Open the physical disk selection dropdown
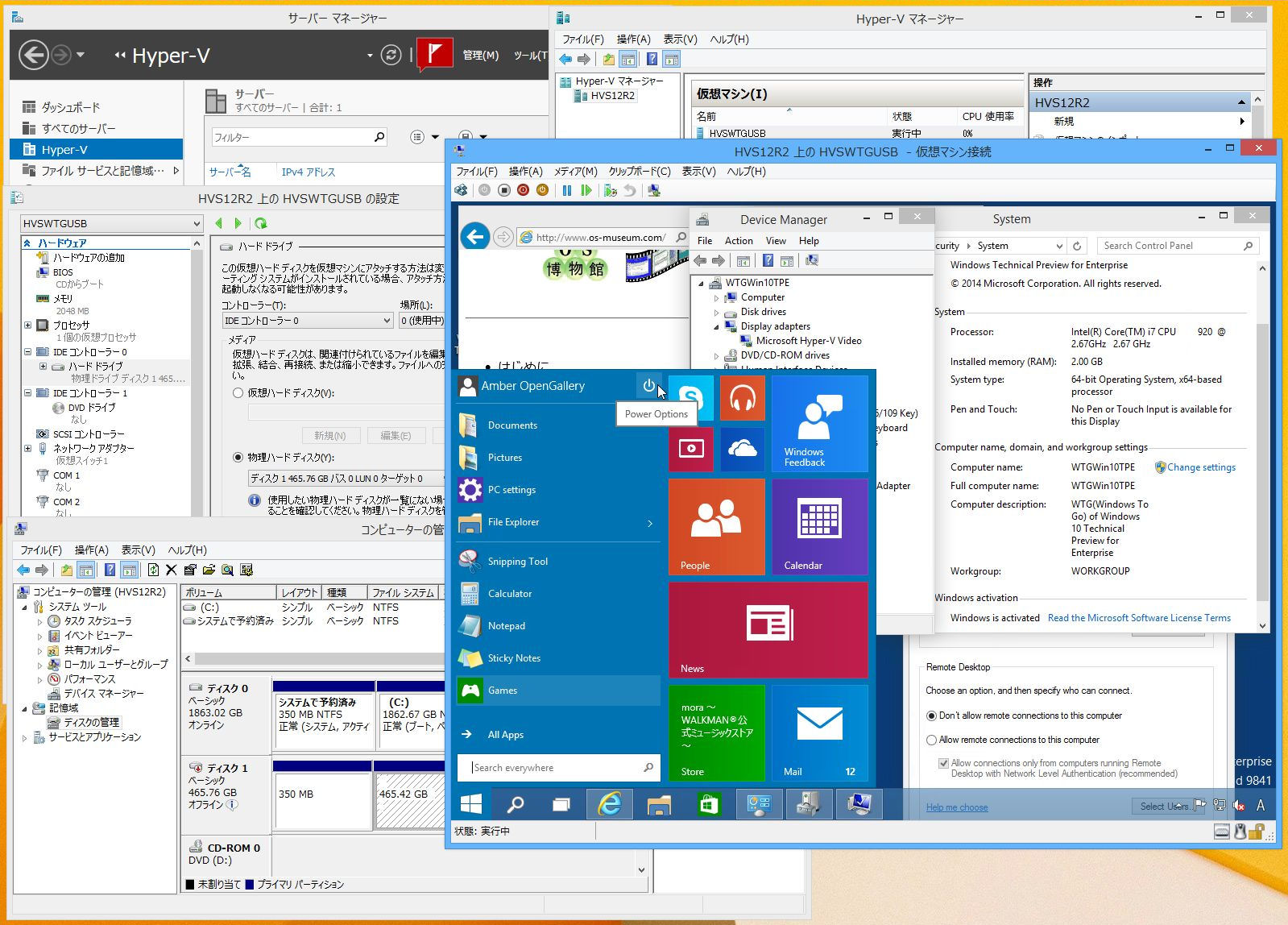1288x925 pixels. coord(346,478)
